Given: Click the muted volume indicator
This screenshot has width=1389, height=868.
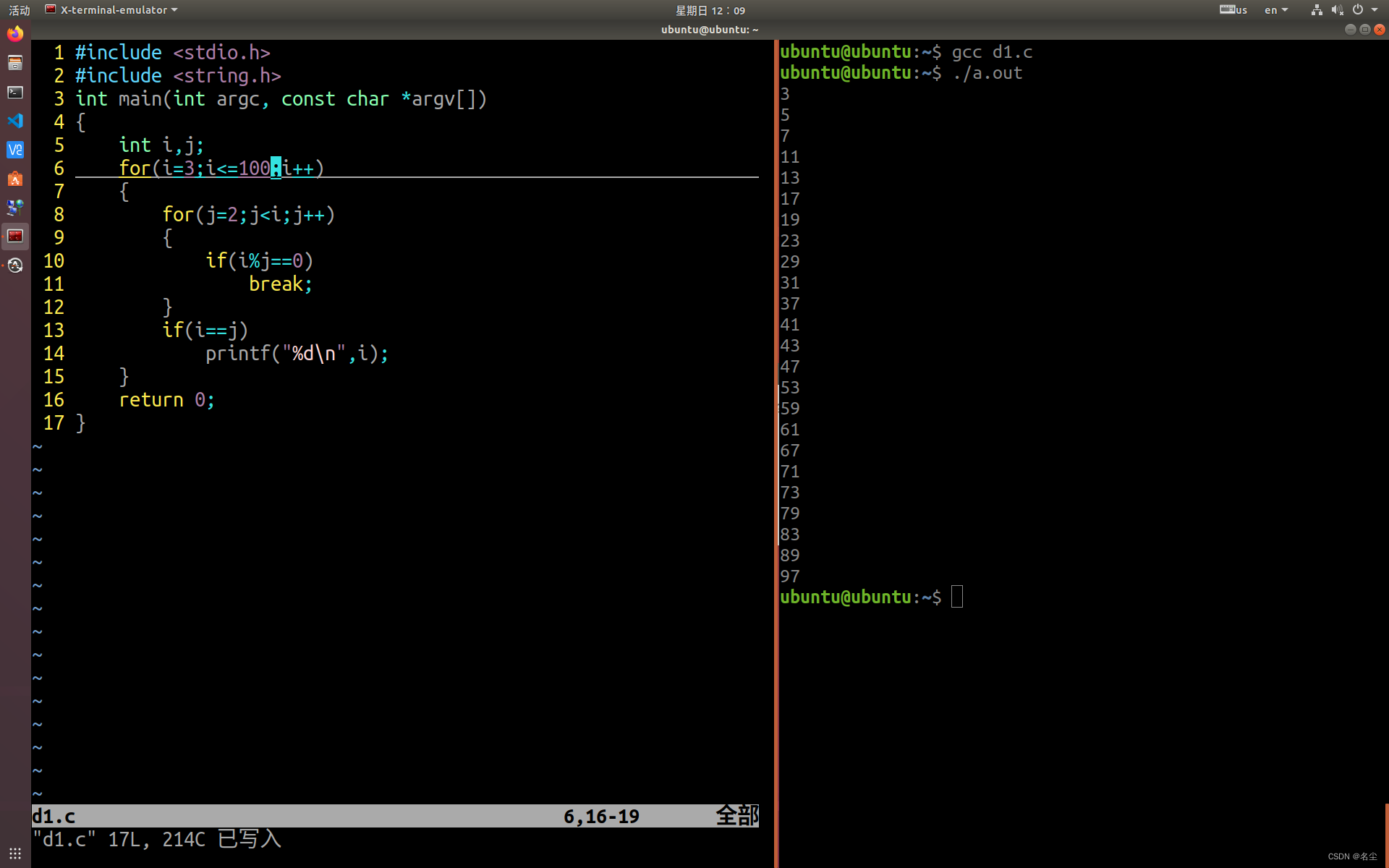Looking at the screenshot, I should coord(1337,10).
